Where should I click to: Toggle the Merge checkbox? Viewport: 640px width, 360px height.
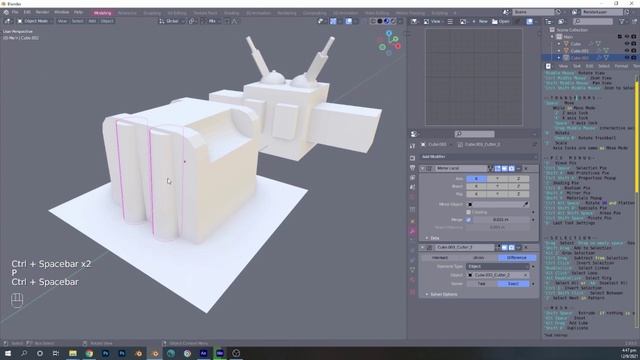[469, 220]
